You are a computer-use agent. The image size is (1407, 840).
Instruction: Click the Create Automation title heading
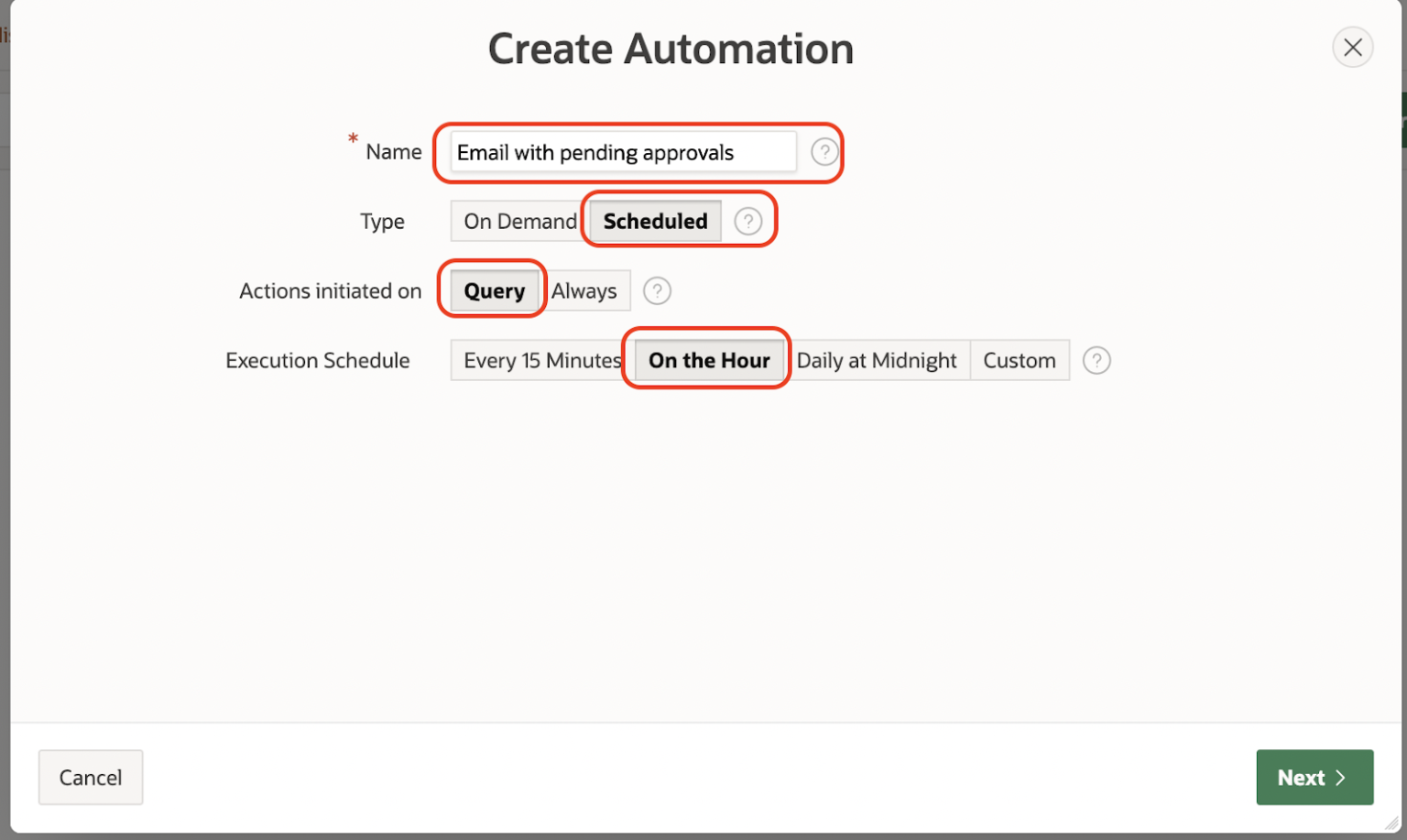click(x=671, y=49)
